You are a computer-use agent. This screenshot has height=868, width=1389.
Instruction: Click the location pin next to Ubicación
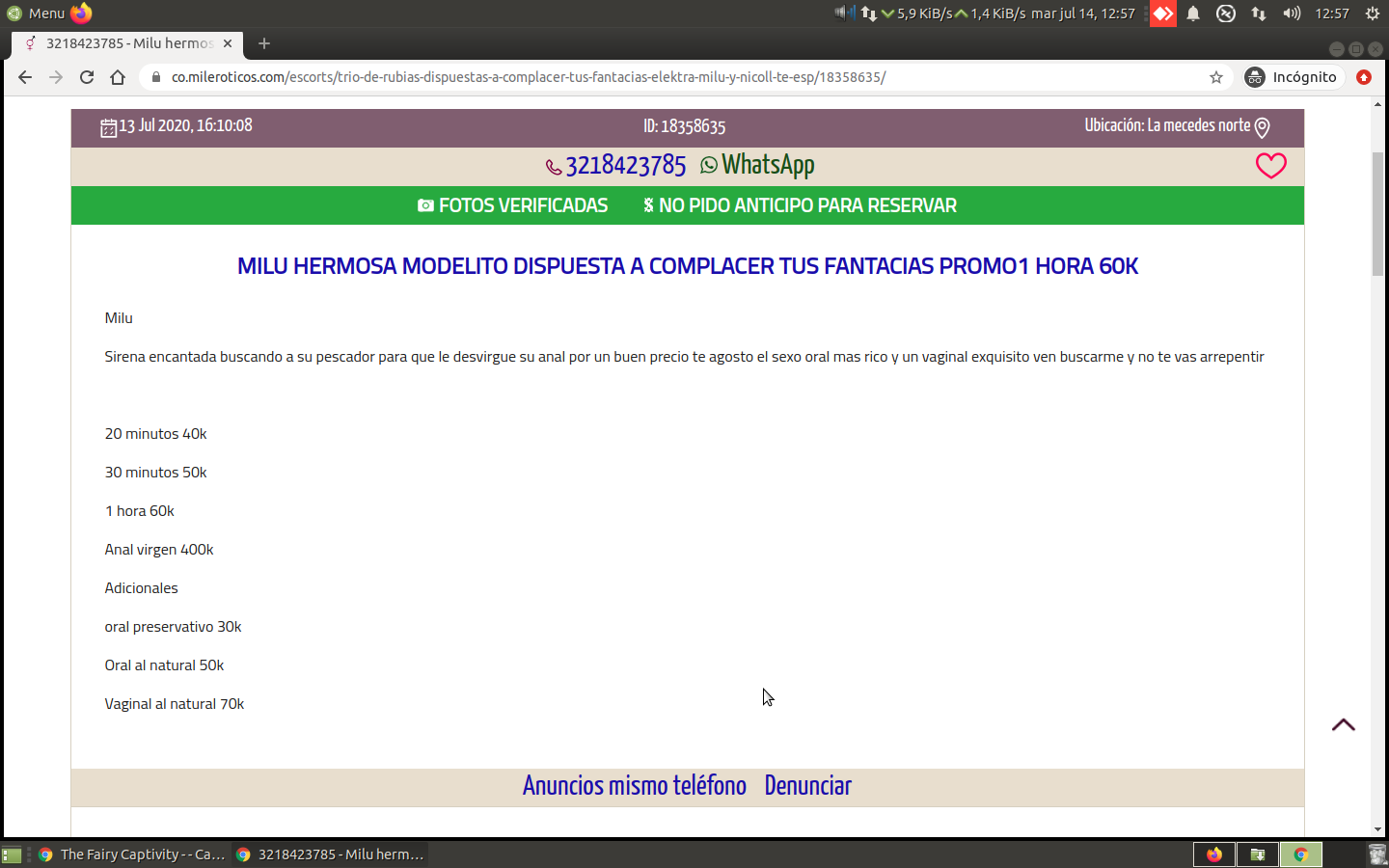(x=1263, y=127)
